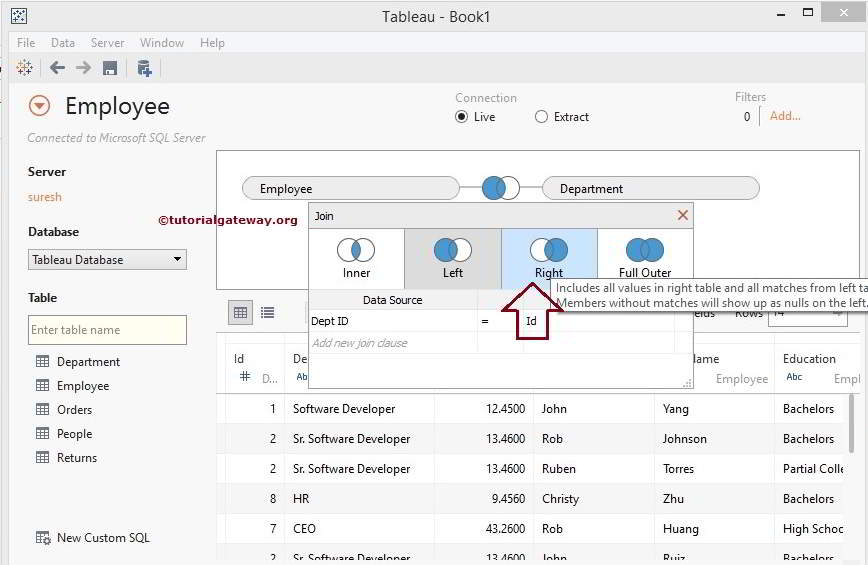The image size is (868, 565).
Task: Select the Right join type
Action: [549, 258]
